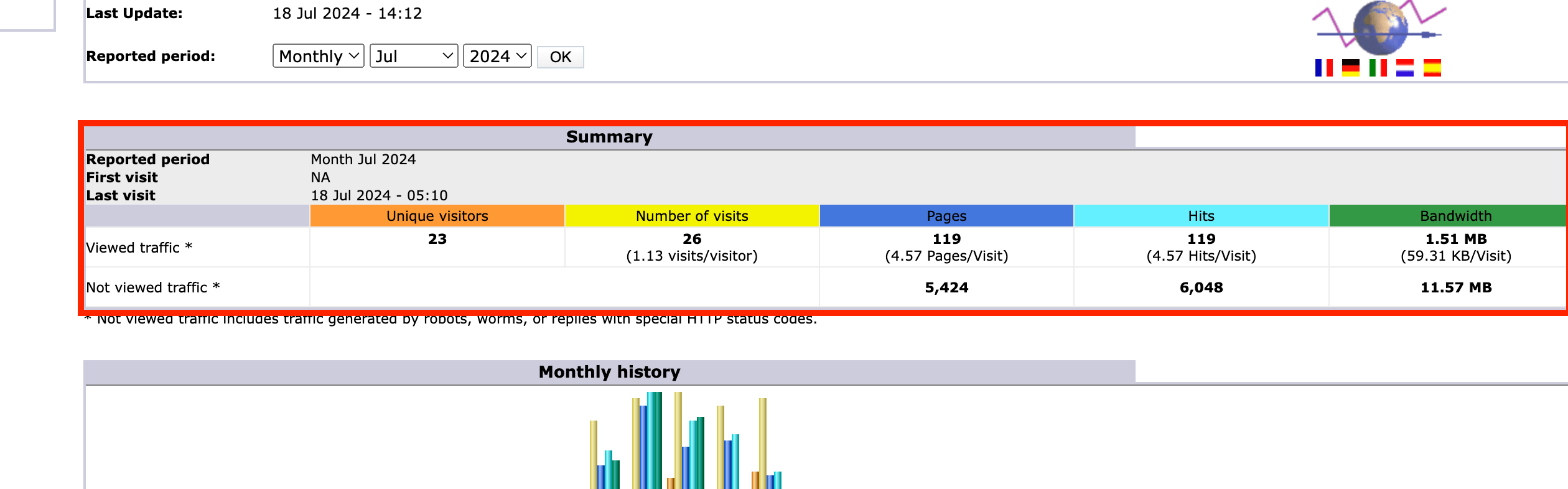
Task: Click the number of visits value 26
Action: (692, 239)
